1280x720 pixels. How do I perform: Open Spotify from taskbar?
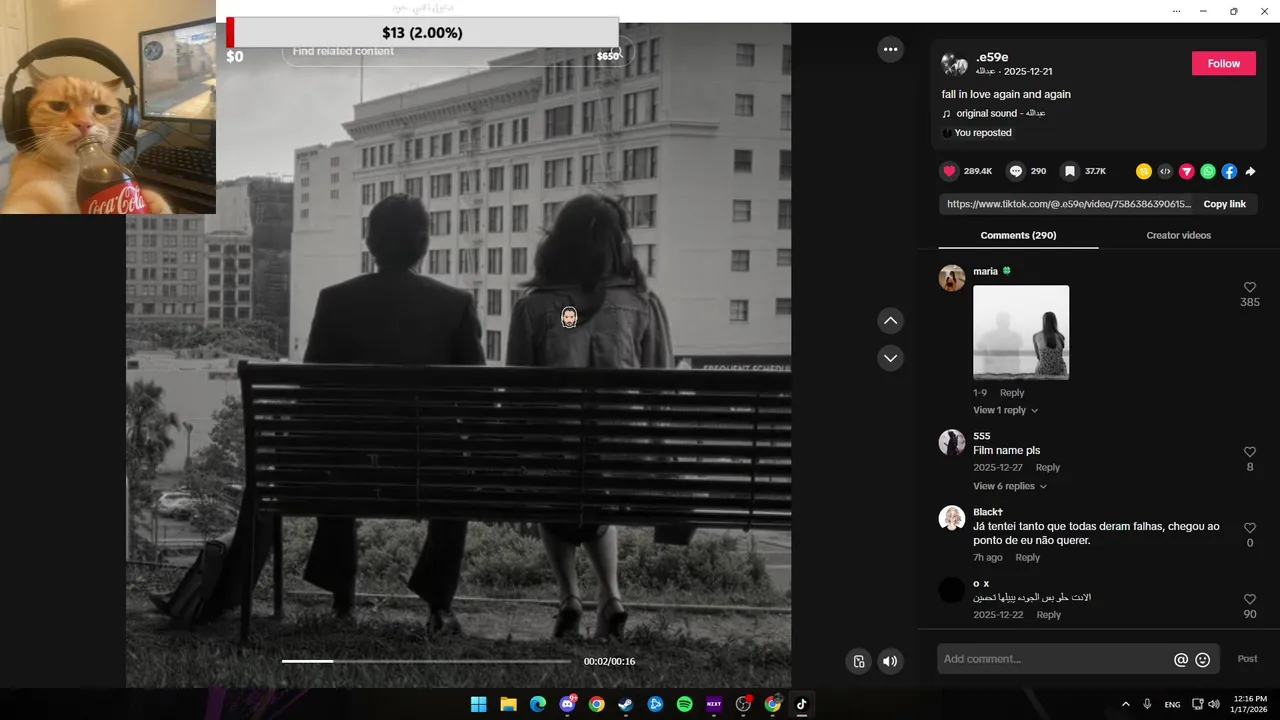point(684,704)
